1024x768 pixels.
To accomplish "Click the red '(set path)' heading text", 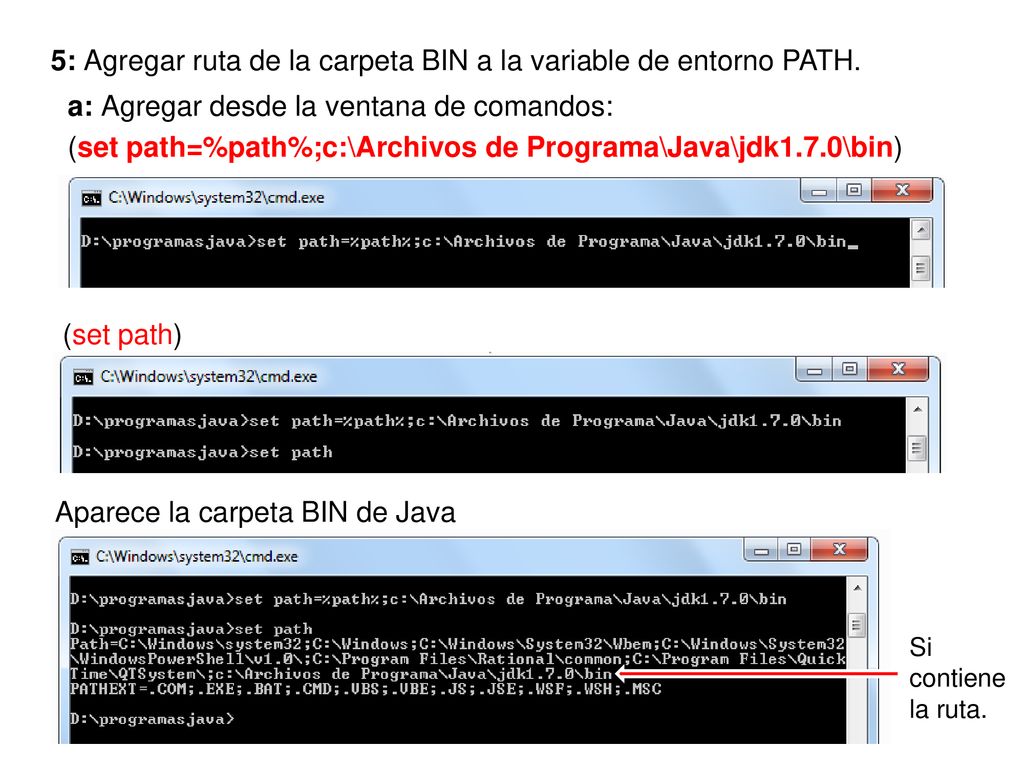I will (122, 335).
